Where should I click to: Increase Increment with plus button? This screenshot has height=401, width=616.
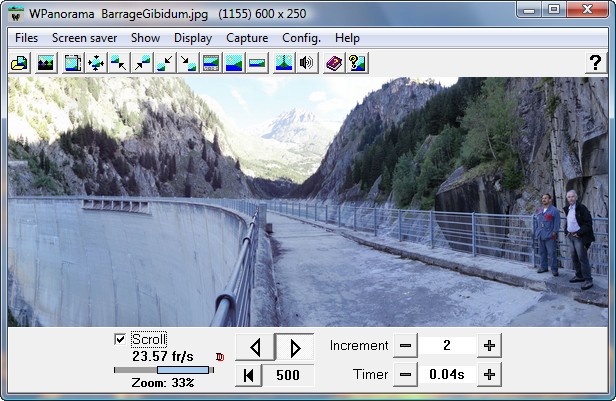(x=489, y=346)
